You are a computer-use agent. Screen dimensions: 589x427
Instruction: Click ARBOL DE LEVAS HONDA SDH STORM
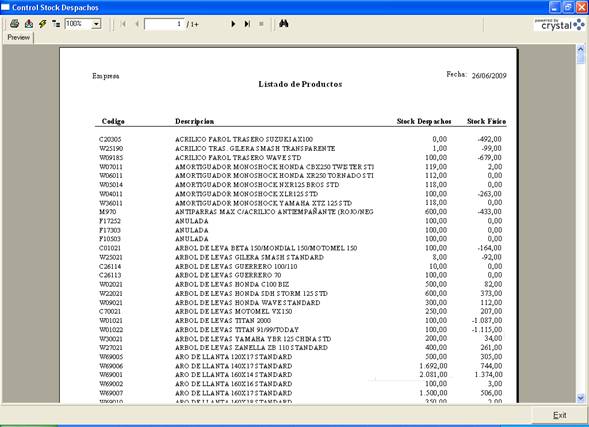pyautogui.click(x=251, y=293)
